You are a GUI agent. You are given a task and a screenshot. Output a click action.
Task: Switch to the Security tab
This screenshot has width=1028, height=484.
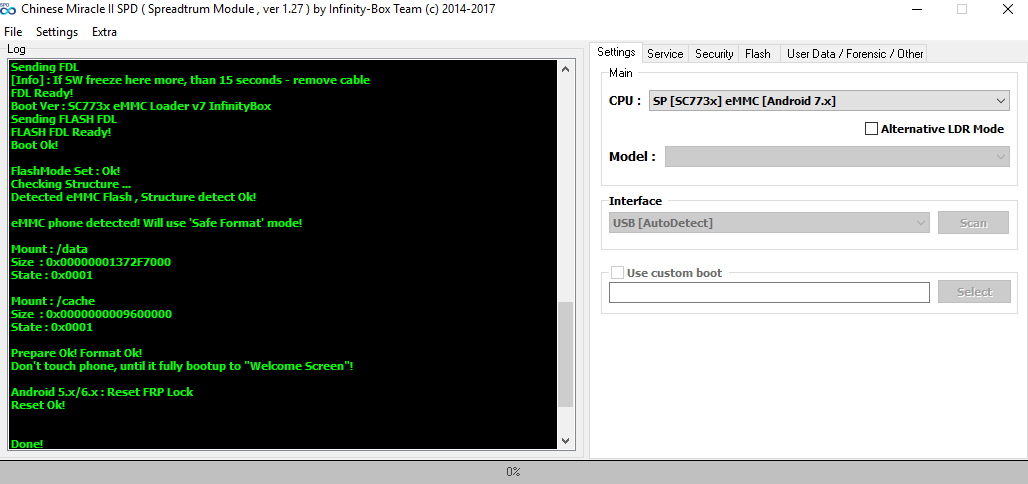pyautogui.click(x=714, y=54)
